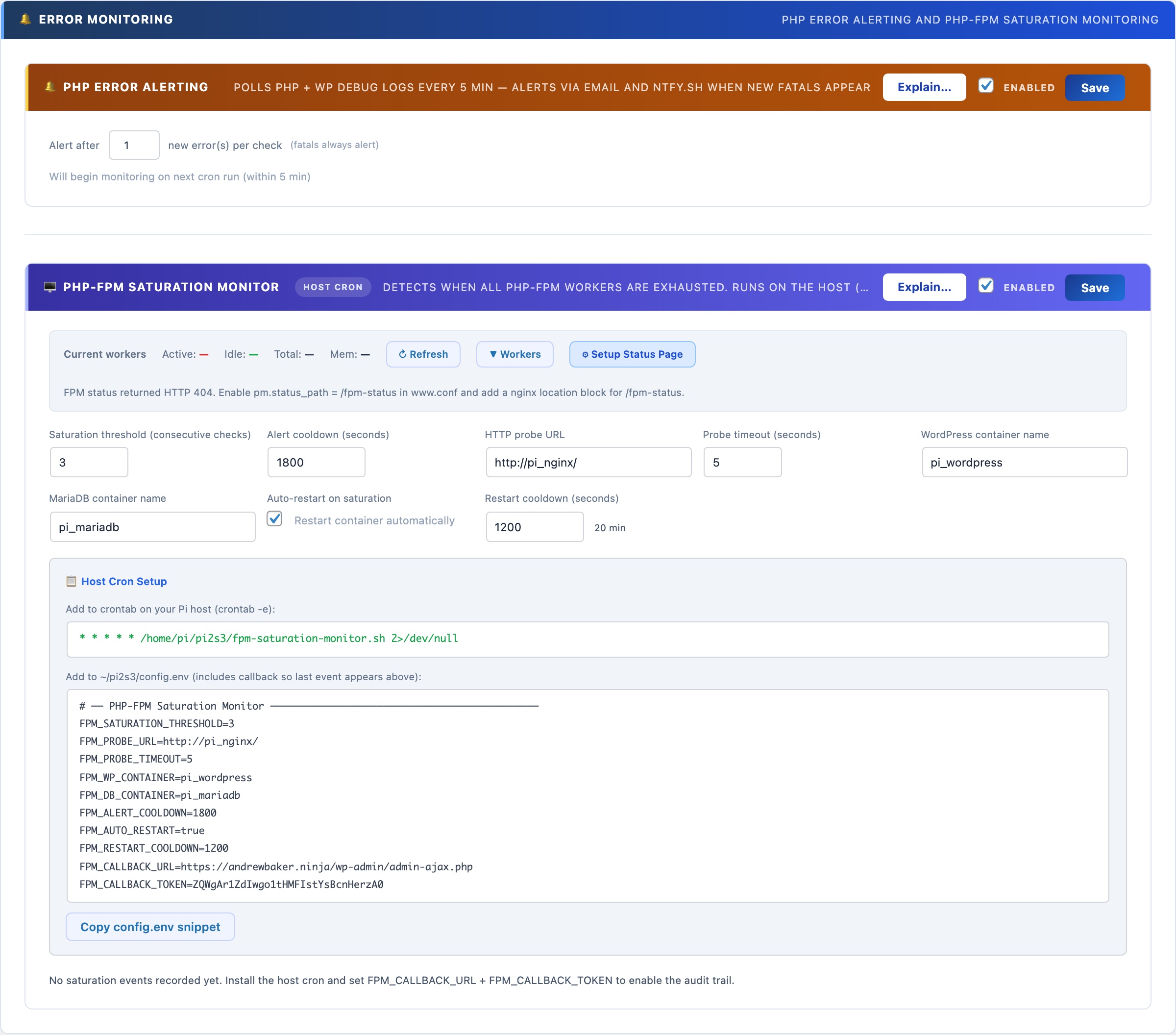This screenshot has width=1176, height=1035.
Task: Click the FPM_WP_CONTAINER=pi_wordpress line
Action: pos(166,777)
